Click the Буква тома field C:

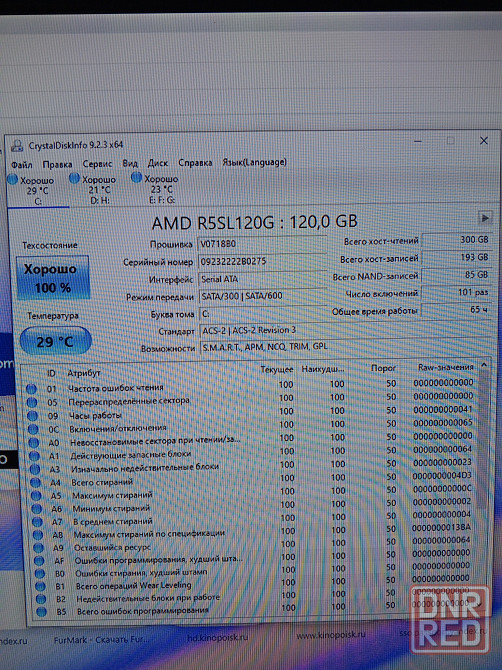[262, 314]
